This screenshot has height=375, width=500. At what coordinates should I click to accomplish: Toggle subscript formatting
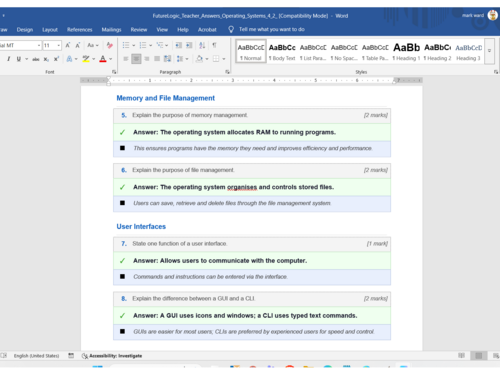[x=46, y=59]
